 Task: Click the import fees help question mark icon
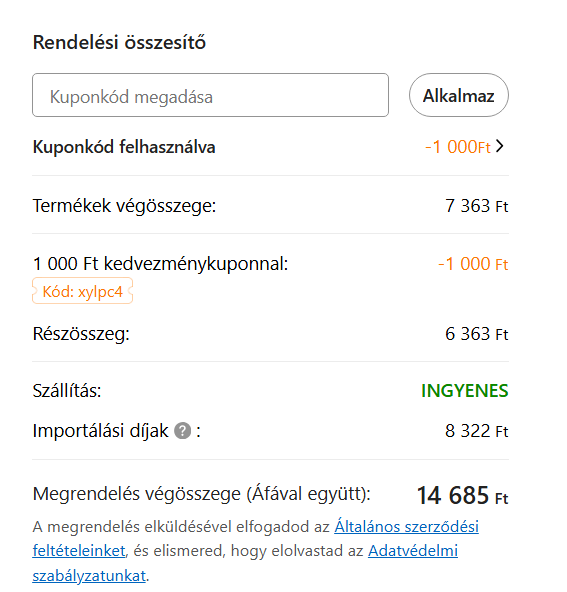pyautogui.click(x=182, y=431)
